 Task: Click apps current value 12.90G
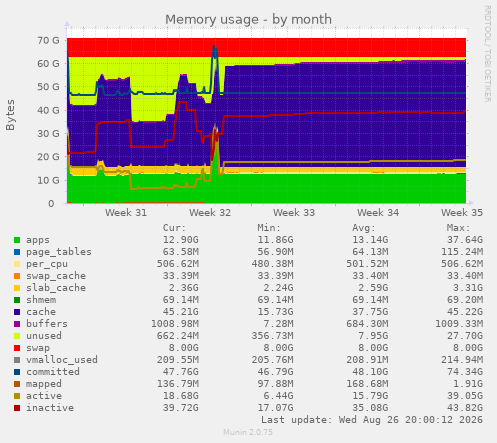[x=181, y=240]
